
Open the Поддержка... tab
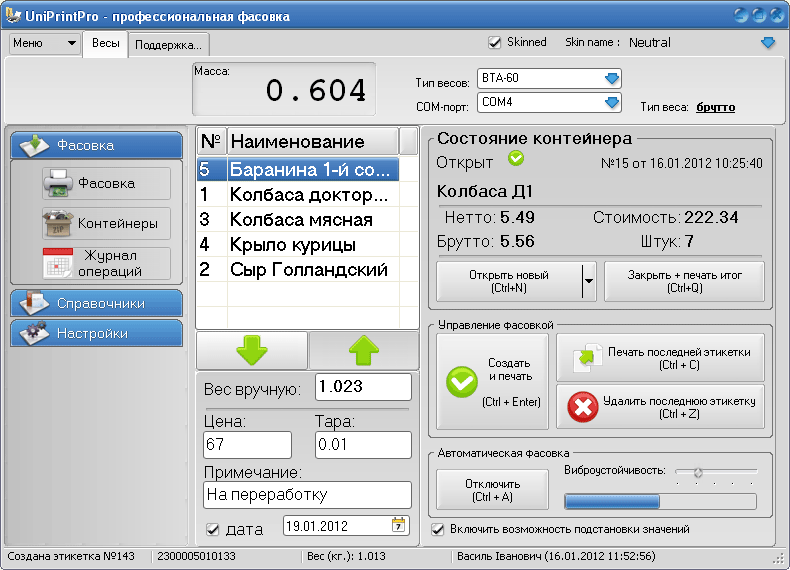(169, 45)
